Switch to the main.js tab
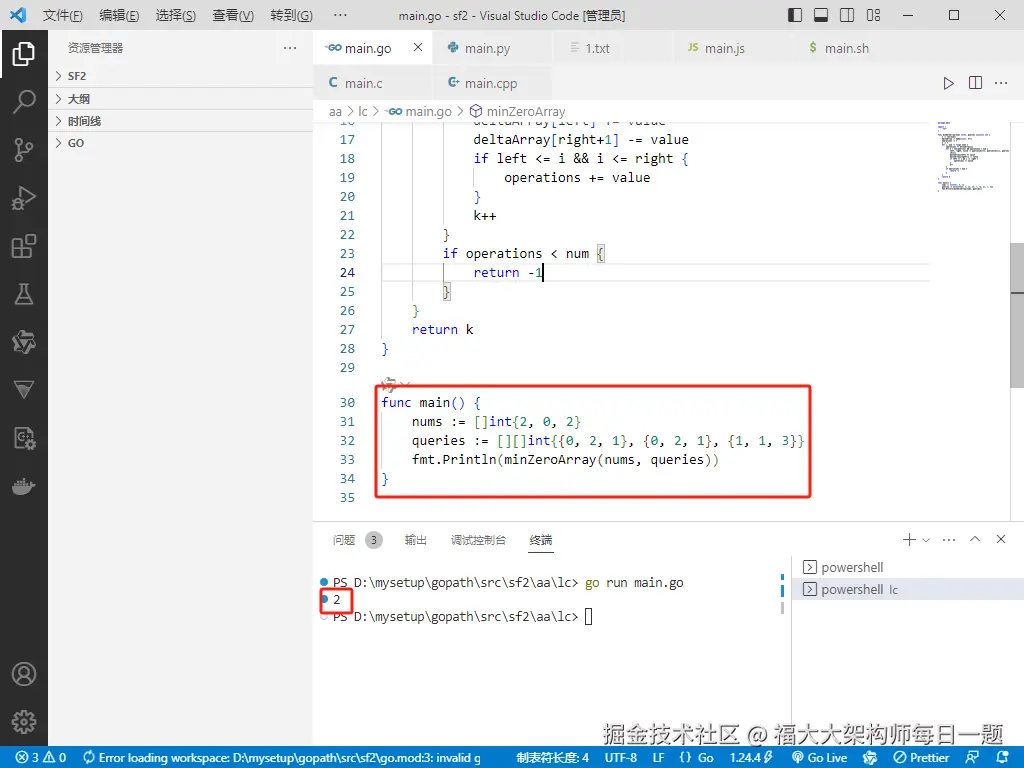 731,48
